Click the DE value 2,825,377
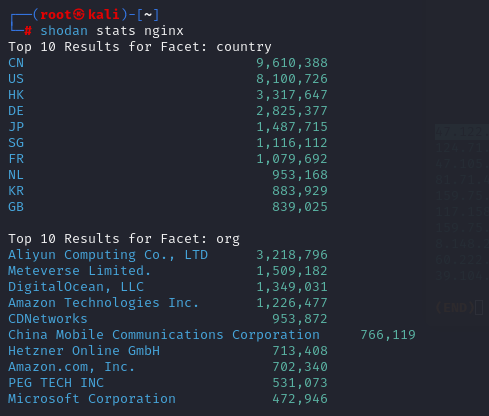 click(292, 111)
